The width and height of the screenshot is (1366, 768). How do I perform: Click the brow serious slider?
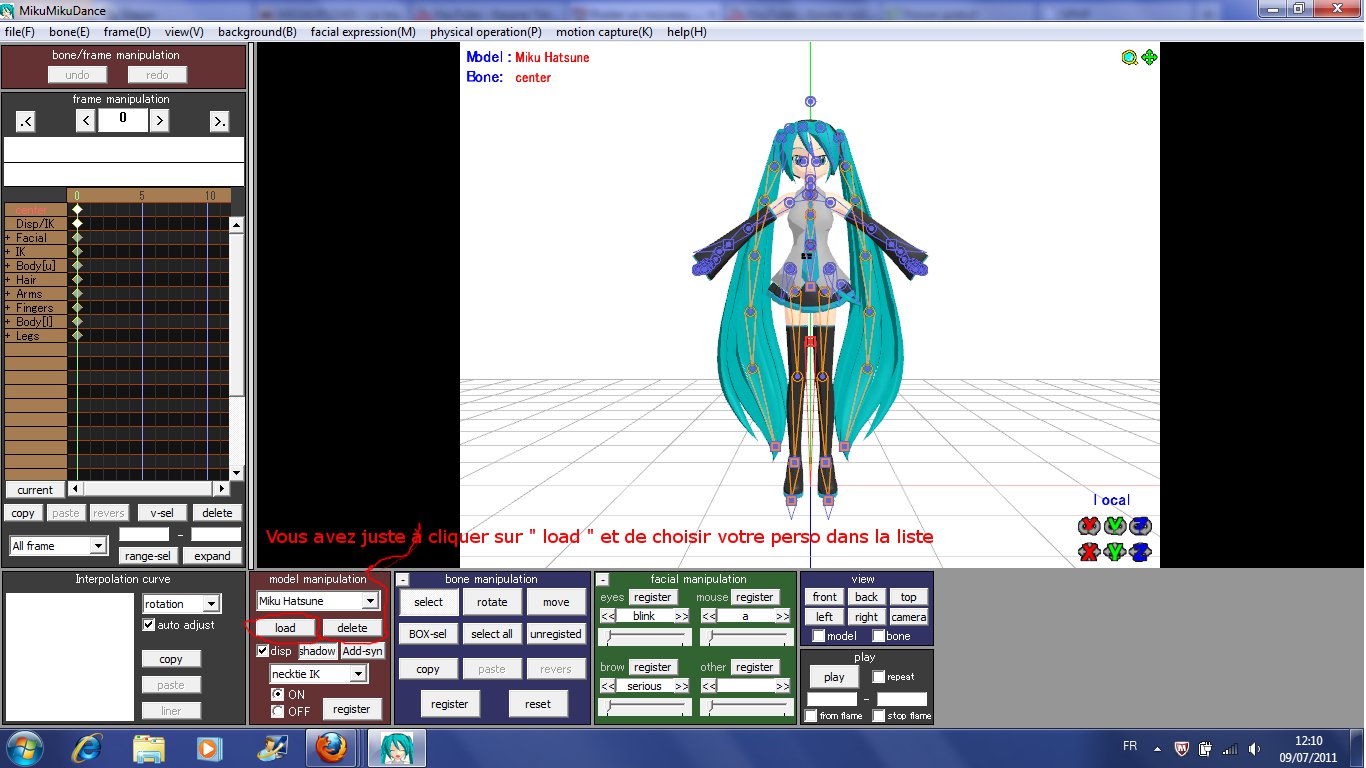[644, 707]
